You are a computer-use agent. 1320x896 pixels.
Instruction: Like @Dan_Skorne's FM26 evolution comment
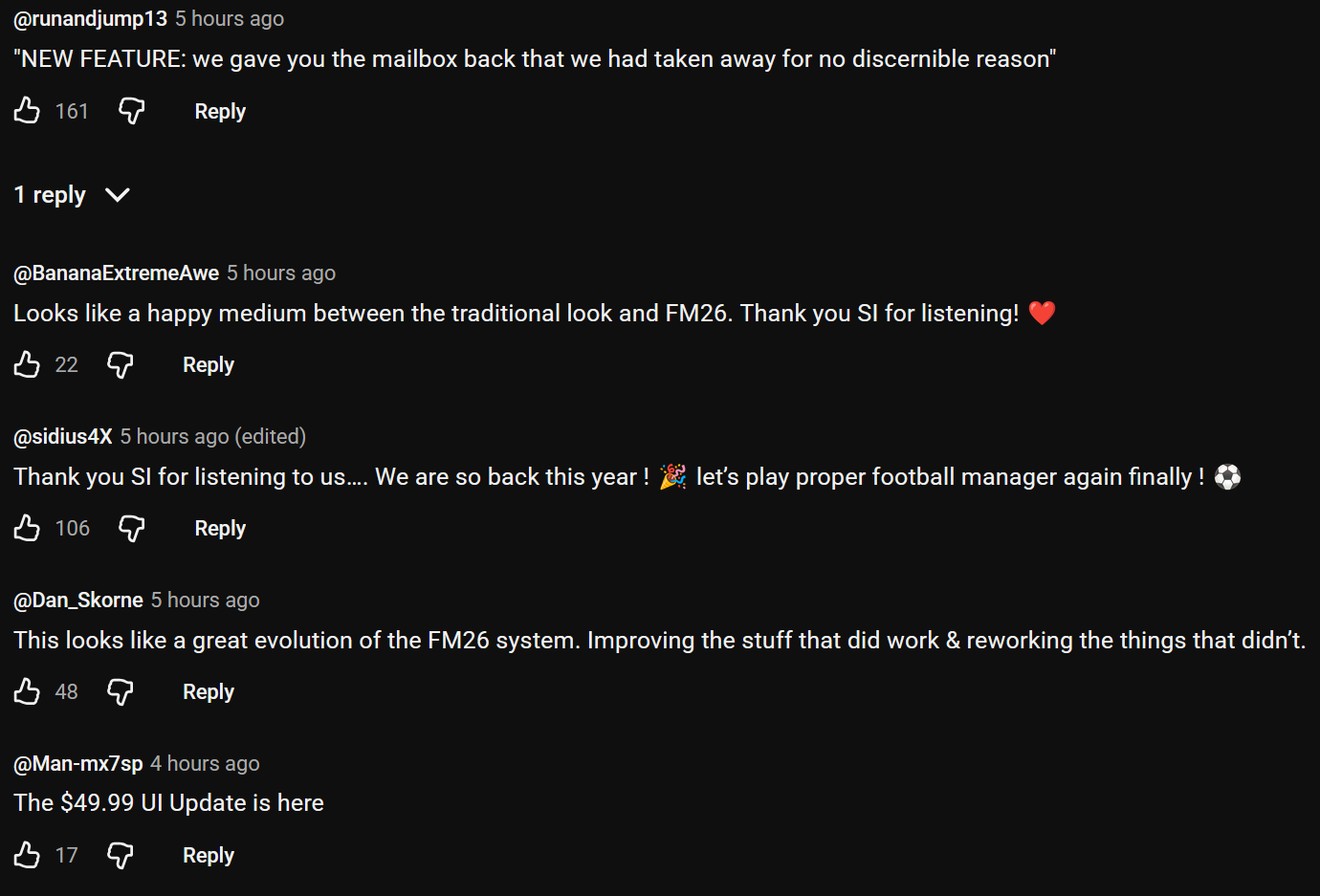pyautogui.click(x=27, y=691)
